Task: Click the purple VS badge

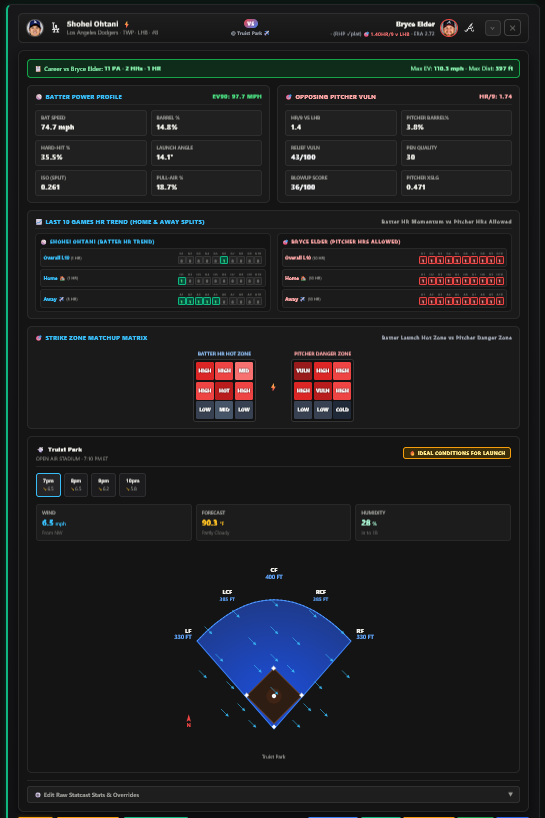Action: click(x=251, y=23)
